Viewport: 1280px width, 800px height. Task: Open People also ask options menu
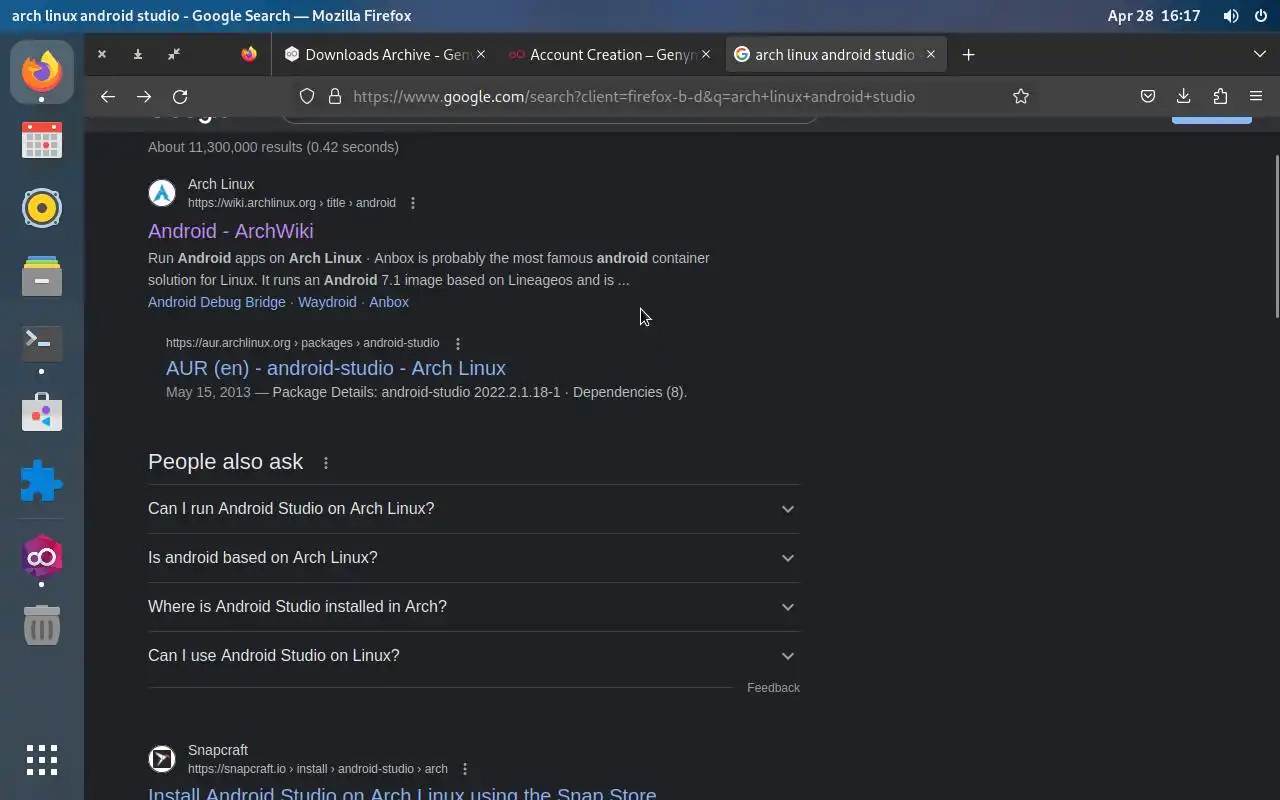pos(326,462)
